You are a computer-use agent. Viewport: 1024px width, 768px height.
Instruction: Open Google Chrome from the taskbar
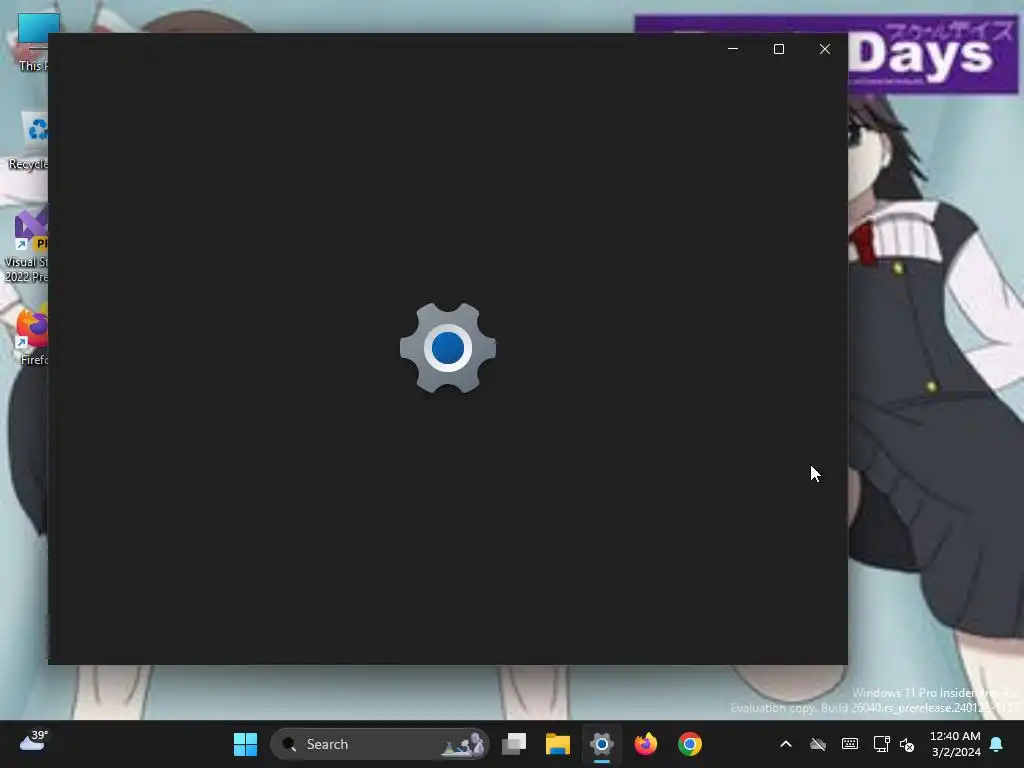tap(689, 744)
